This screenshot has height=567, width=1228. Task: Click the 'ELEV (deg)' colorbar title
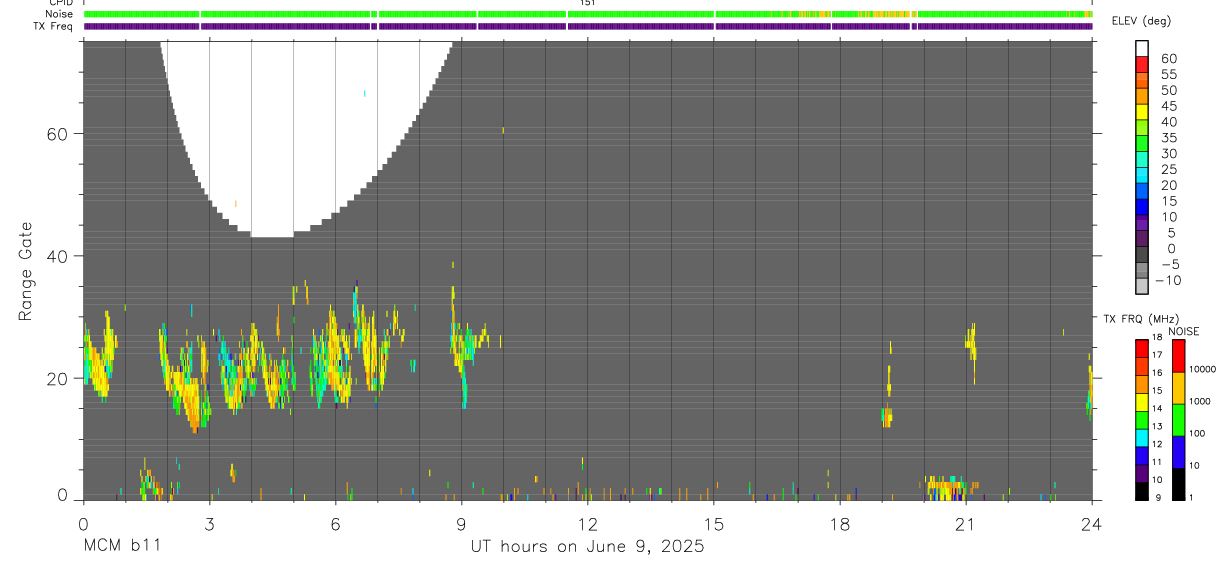tap(1142, 21)
